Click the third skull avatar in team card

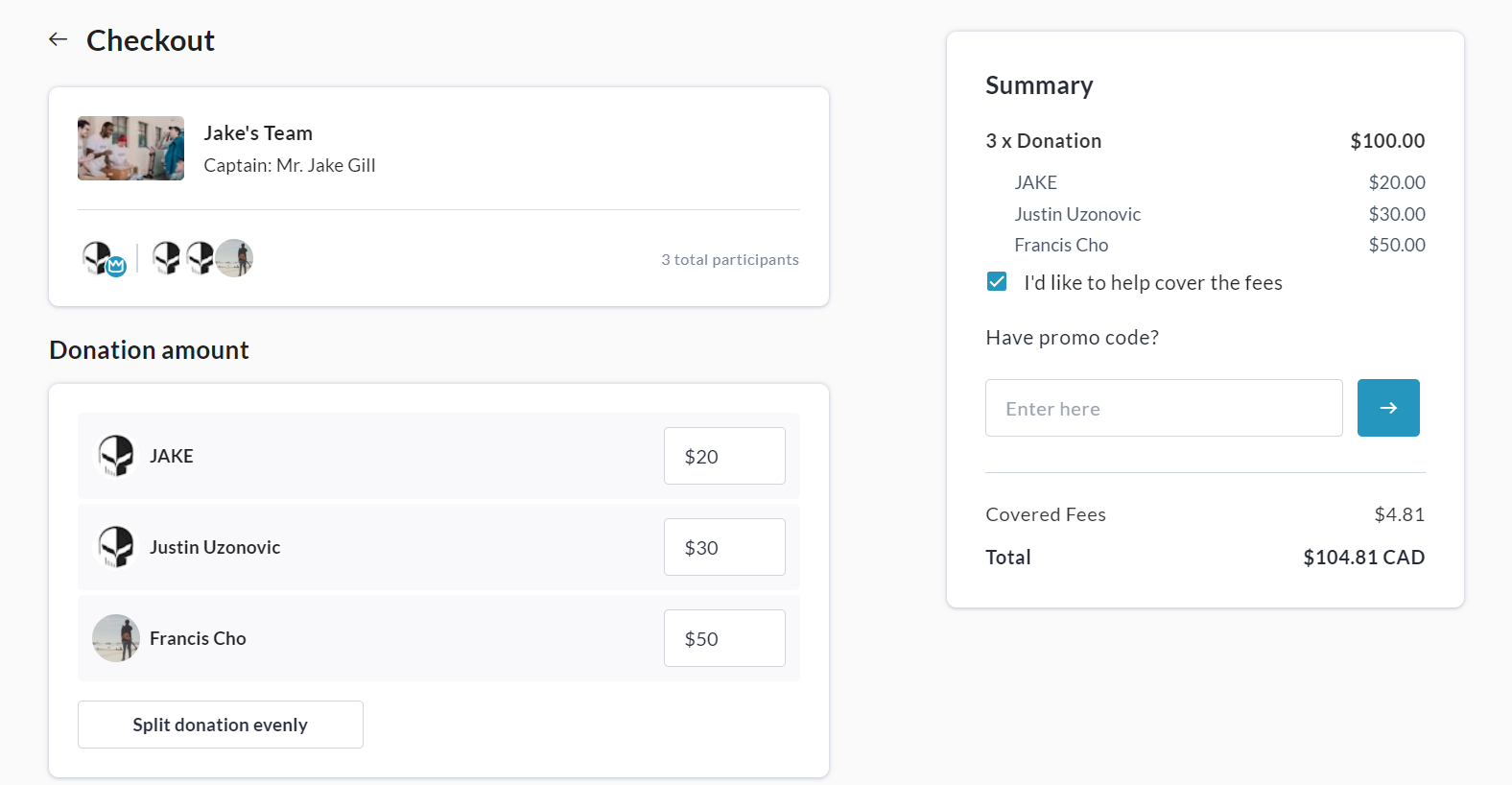(x=200, y=258)
